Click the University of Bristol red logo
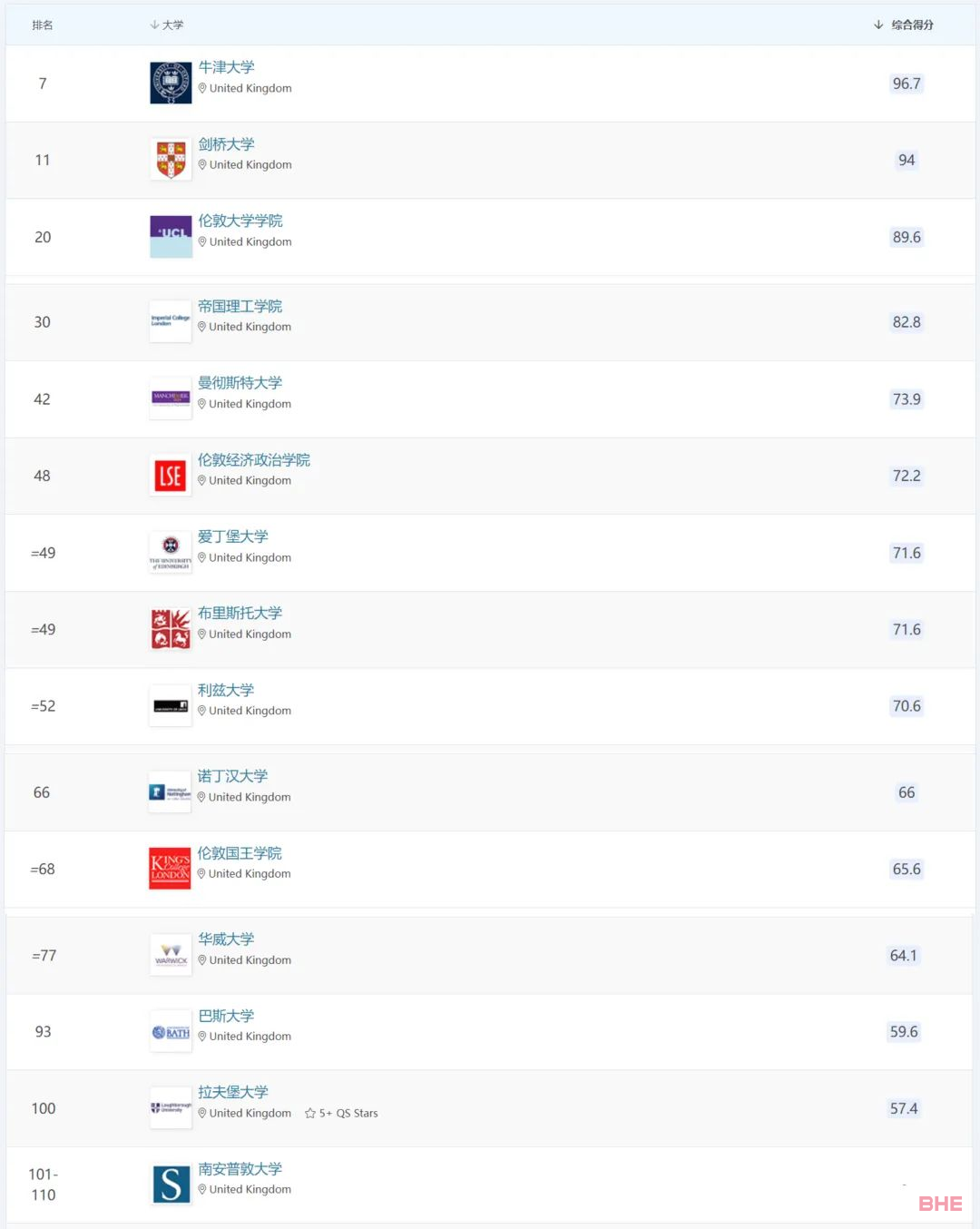The width and height of the screenshot is (980, 1229). tap(171, 629)
